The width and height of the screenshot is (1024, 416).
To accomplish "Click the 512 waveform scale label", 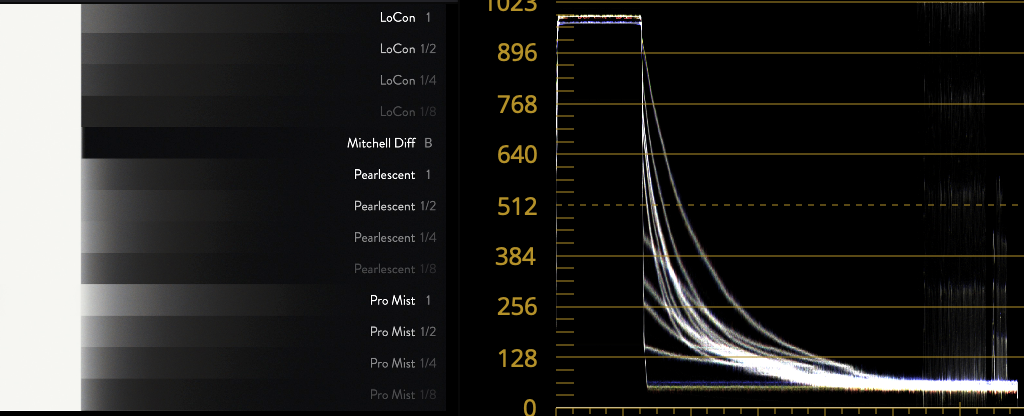I will (x=517, y=206).
